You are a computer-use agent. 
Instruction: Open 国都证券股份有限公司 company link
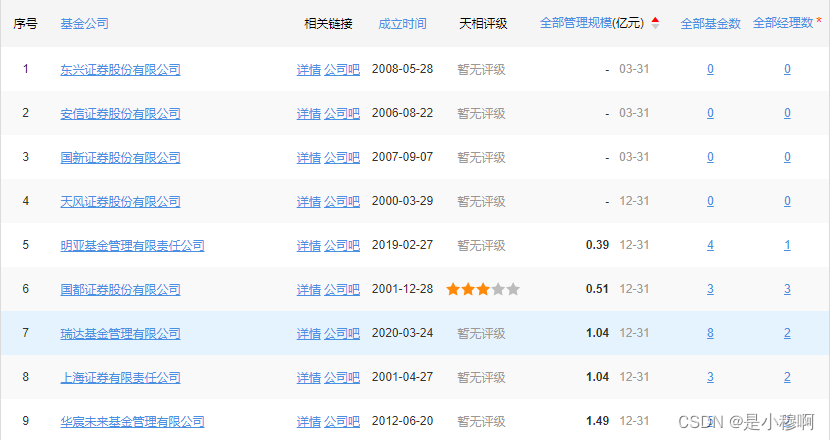(x=120, y=289)
